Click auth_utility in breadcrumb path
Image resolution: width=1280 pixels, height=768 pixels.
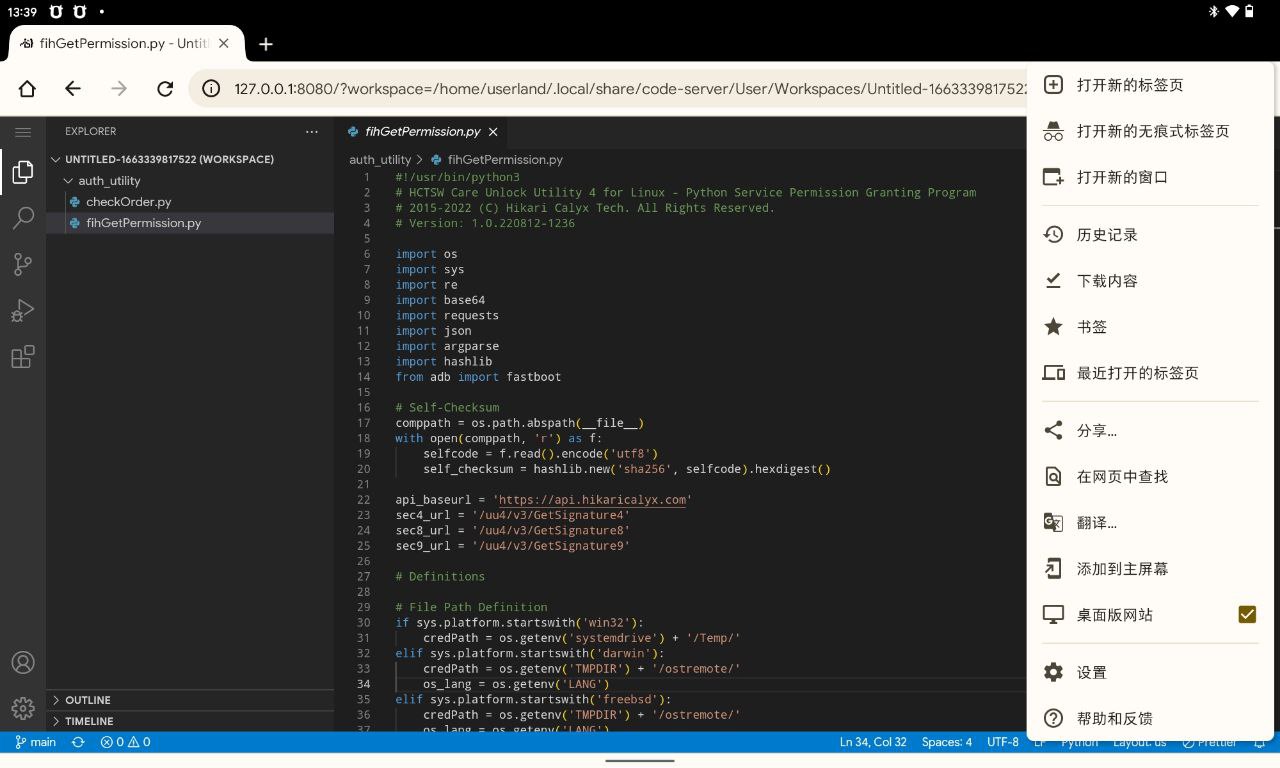pos(380,159)
